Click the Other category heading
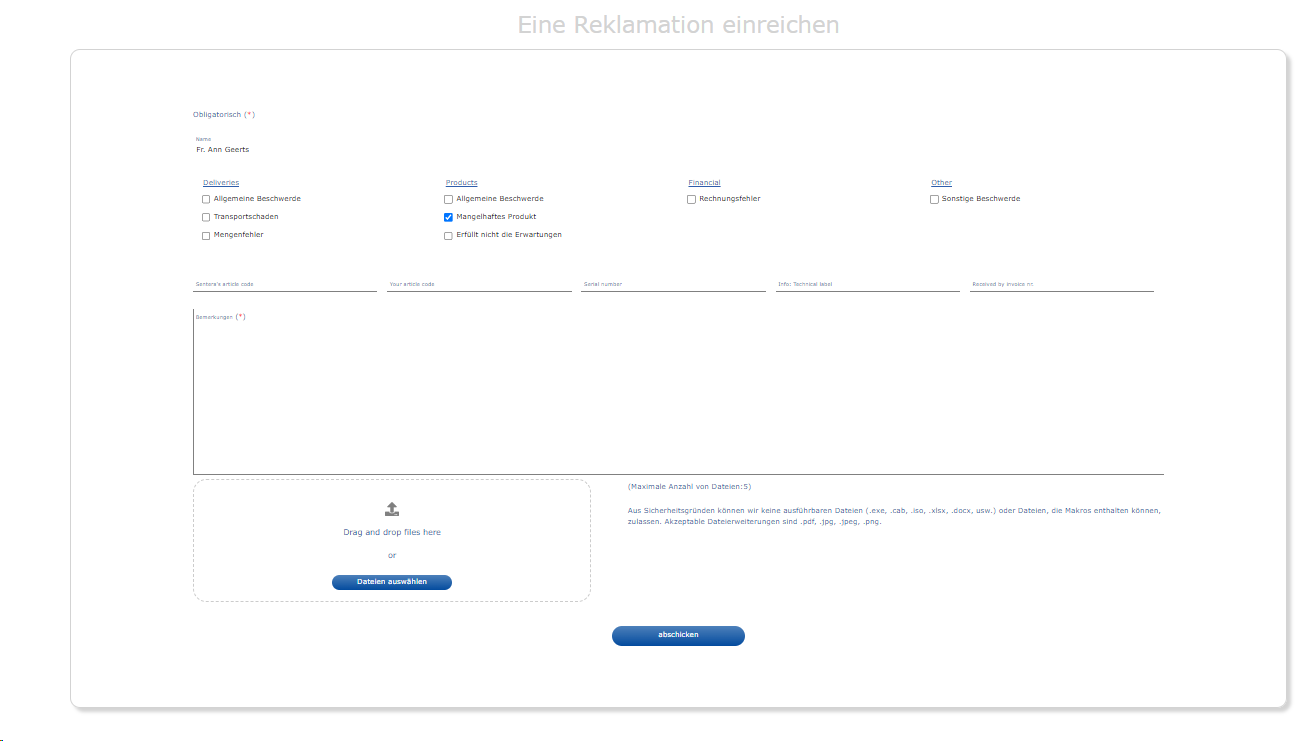Viewport: 1316px width, 741px height. tap(941, 183)
